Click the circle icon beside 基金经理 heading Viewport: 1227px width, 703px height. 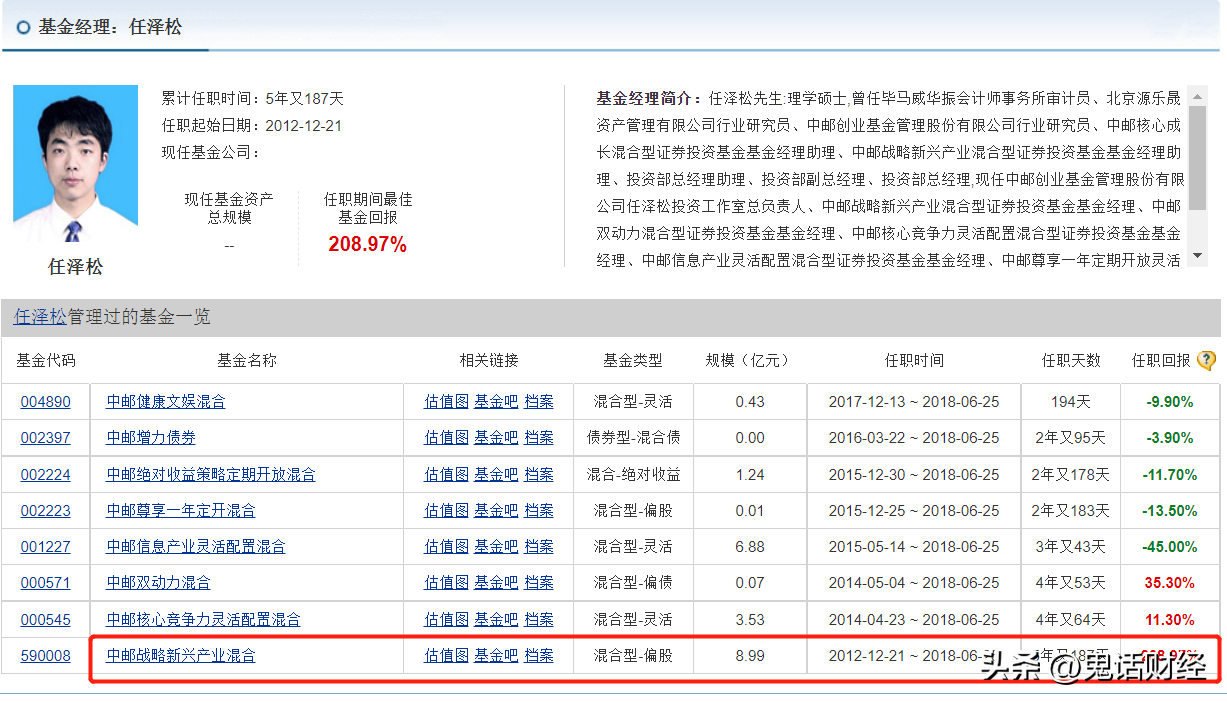coord(24,27)
